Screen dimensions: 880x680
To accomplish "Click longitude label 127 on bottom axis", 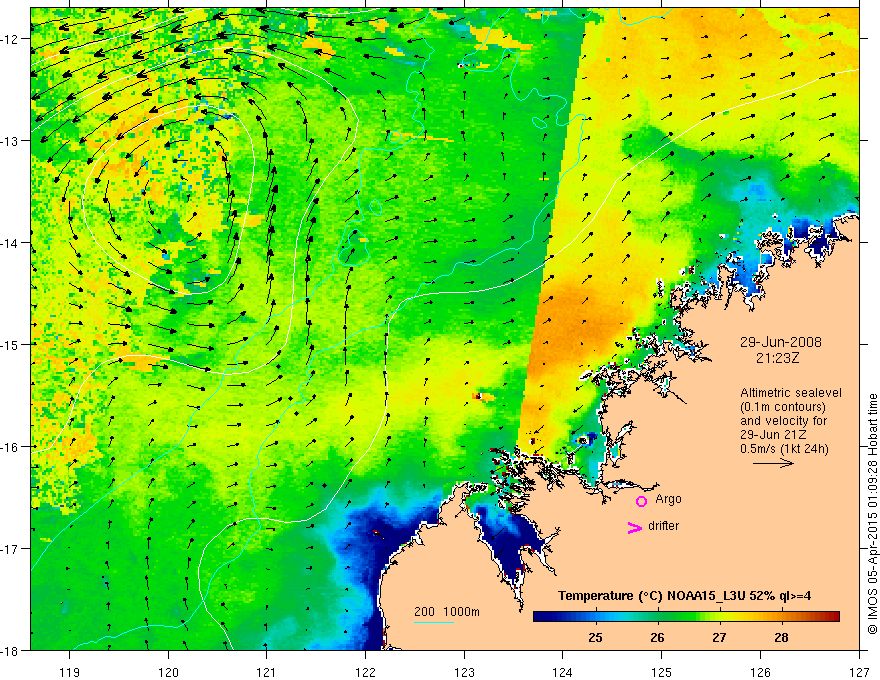I will [859, 672].
